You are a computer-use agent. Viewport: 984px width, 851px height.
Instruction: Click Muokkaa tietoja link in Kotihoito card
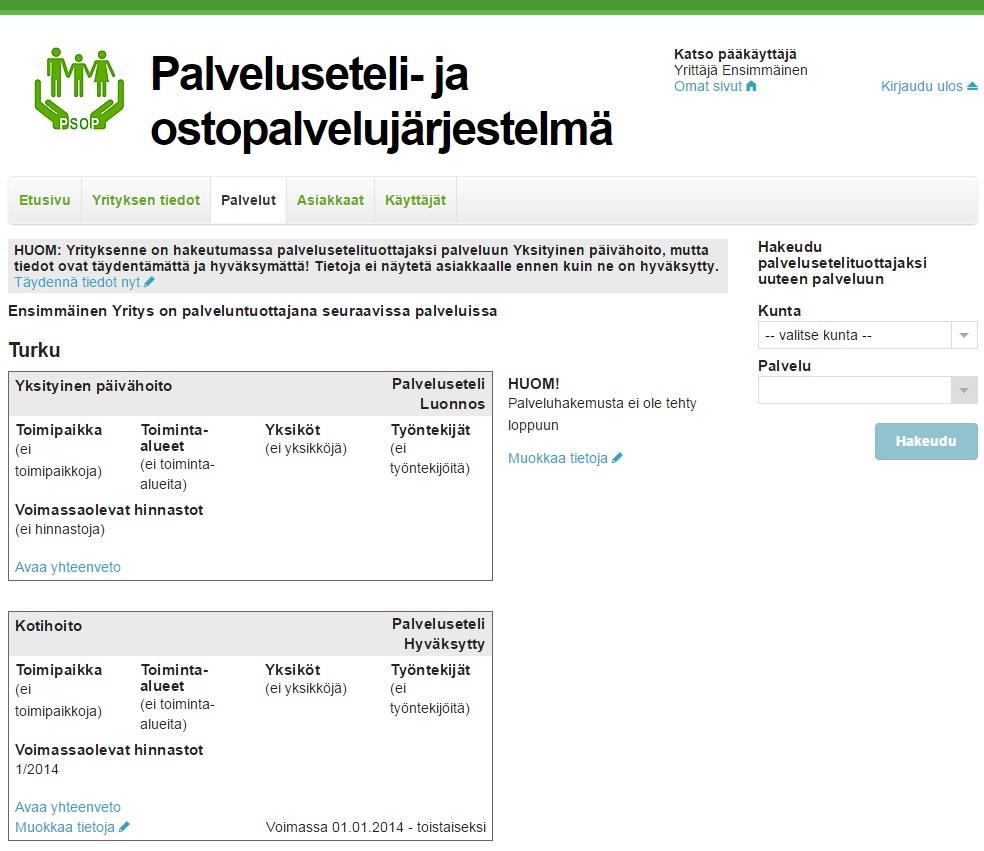point(65,827)
